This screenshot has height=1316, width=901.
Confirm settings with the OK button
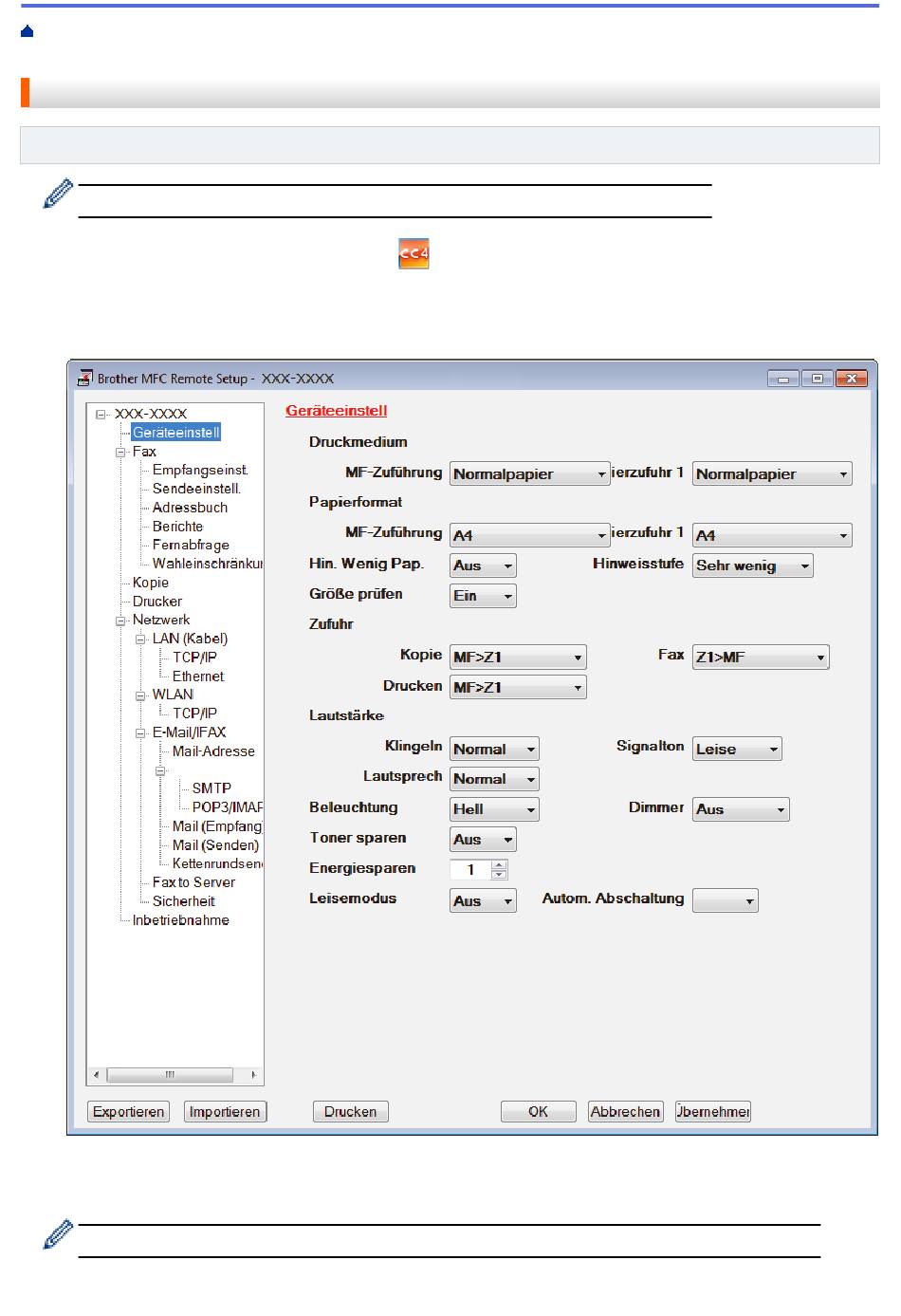(539, 1112)
